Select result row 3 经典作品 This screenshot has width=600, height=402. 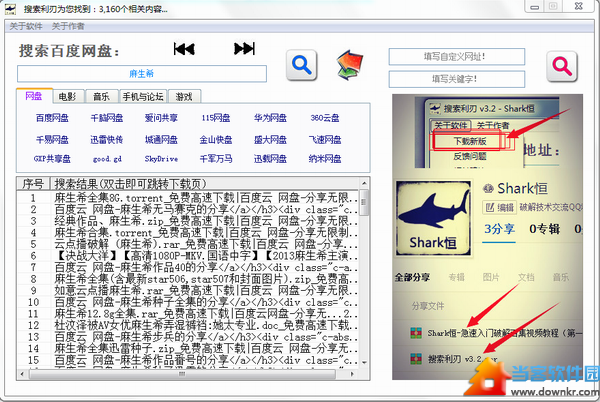pos(188,221)
